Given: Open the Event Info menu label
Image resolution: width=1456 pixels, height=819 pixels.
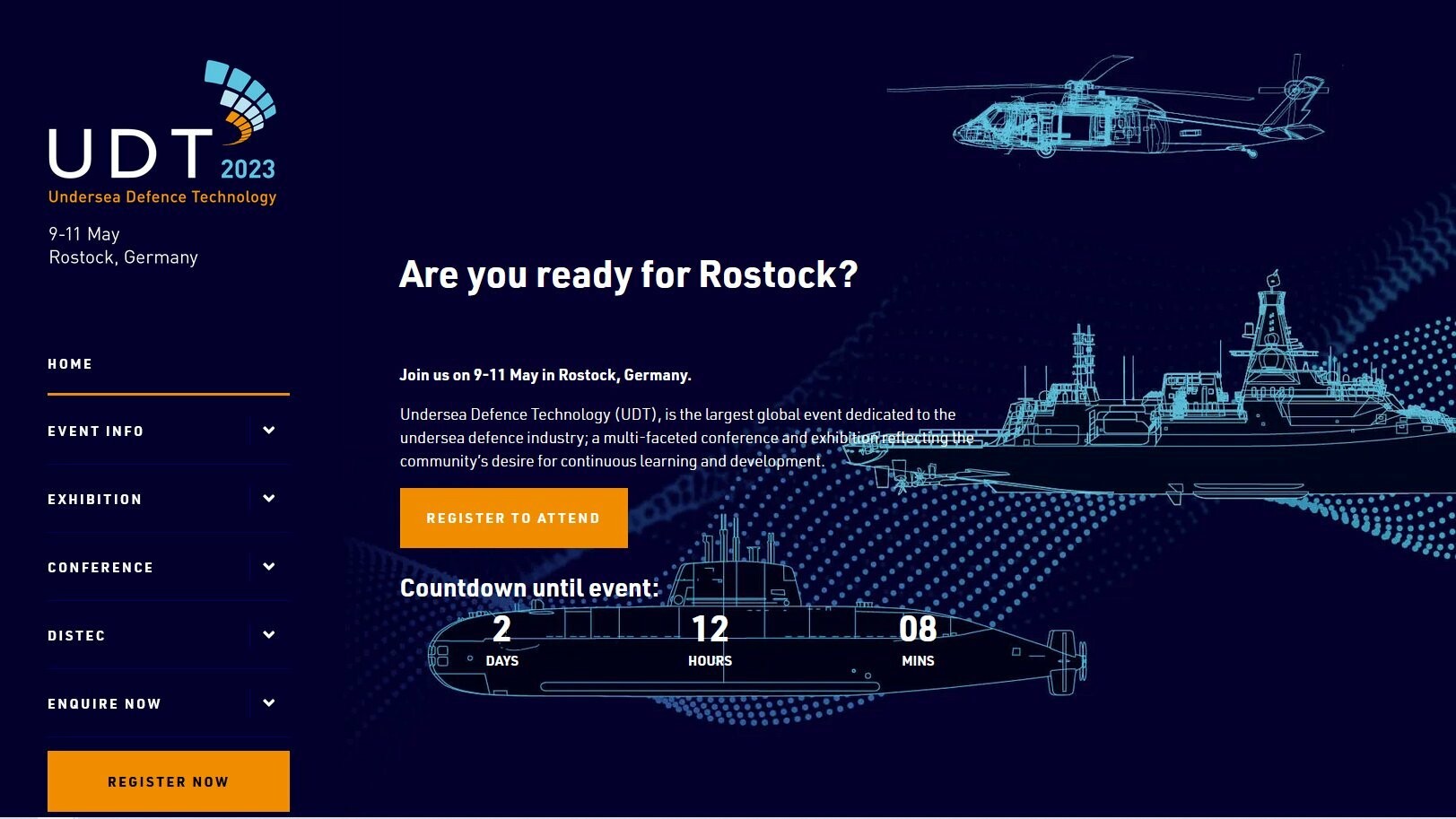Looking at the screenshot, I should 96,431.
